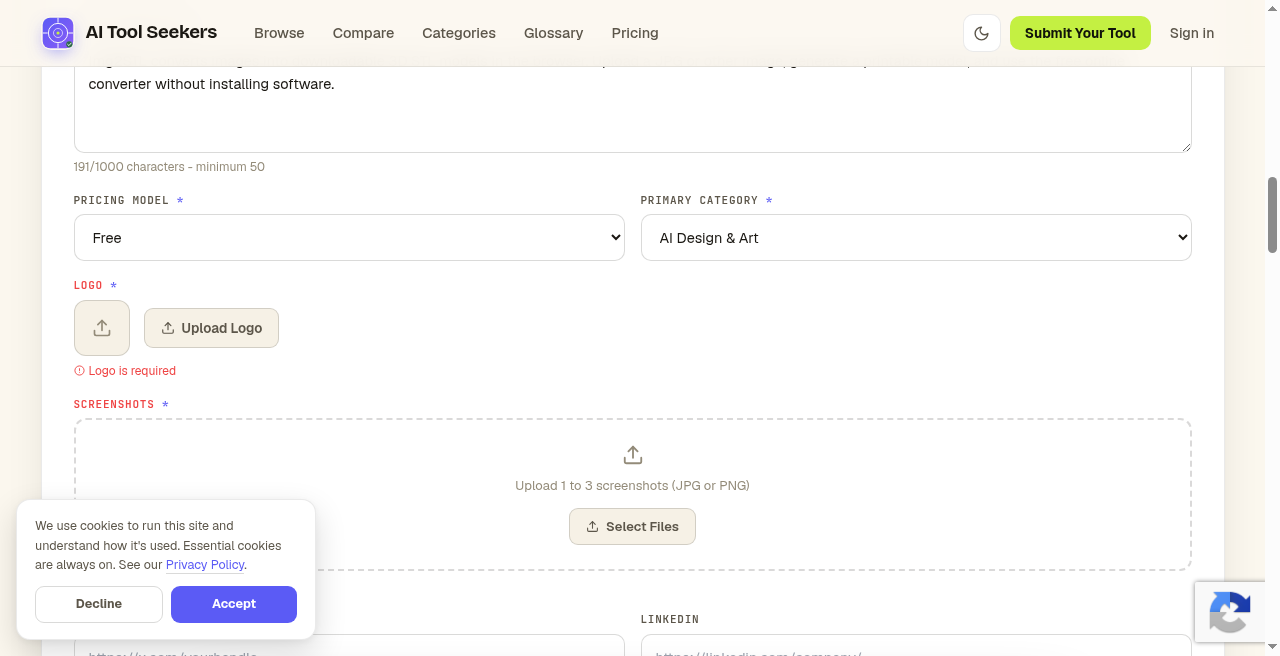
Task: Click the Logo is required error icon
Action: pos(80,371)
